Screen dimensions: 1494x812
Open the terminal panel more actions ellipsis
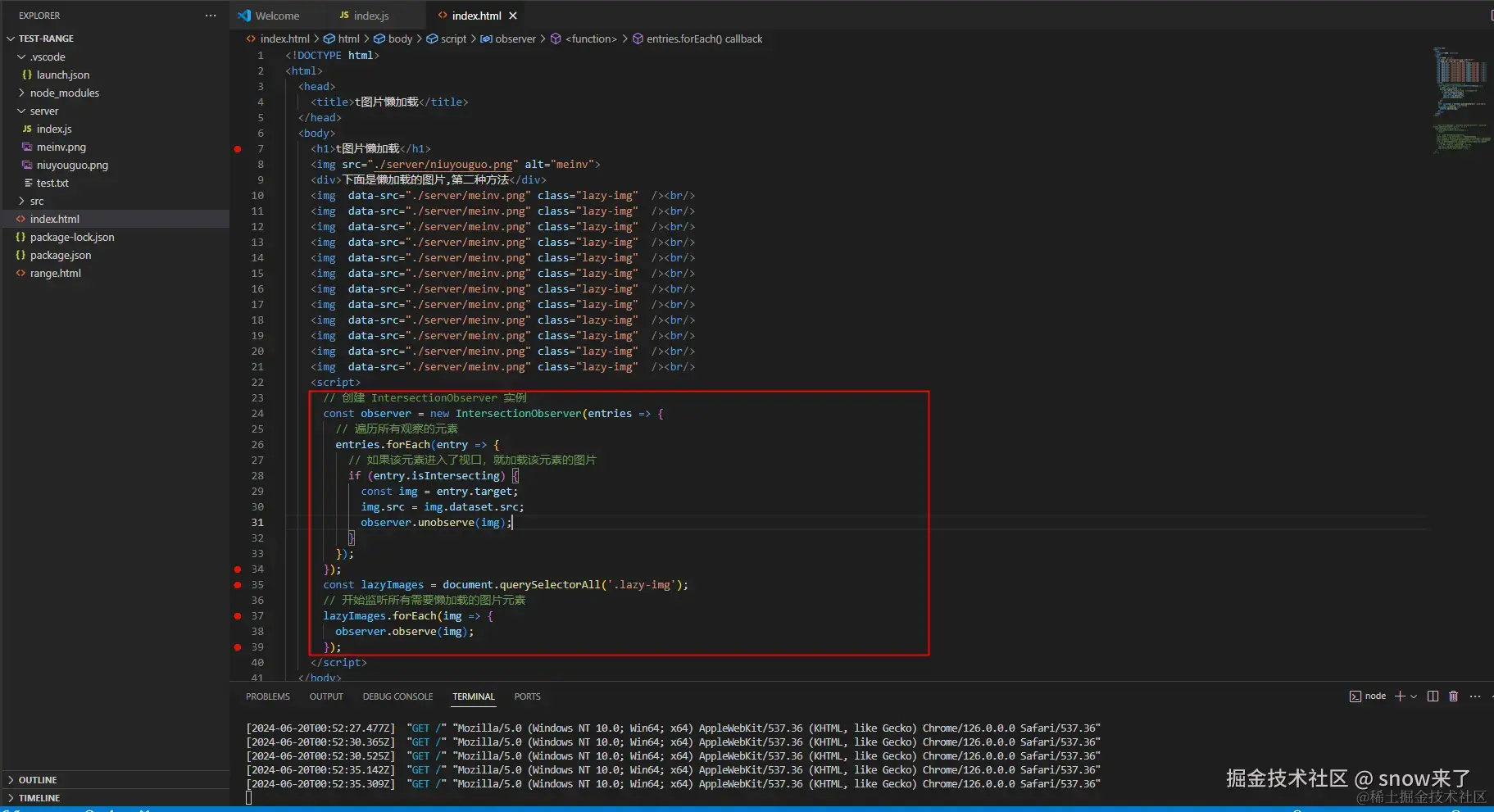[x=1475, y=696]
